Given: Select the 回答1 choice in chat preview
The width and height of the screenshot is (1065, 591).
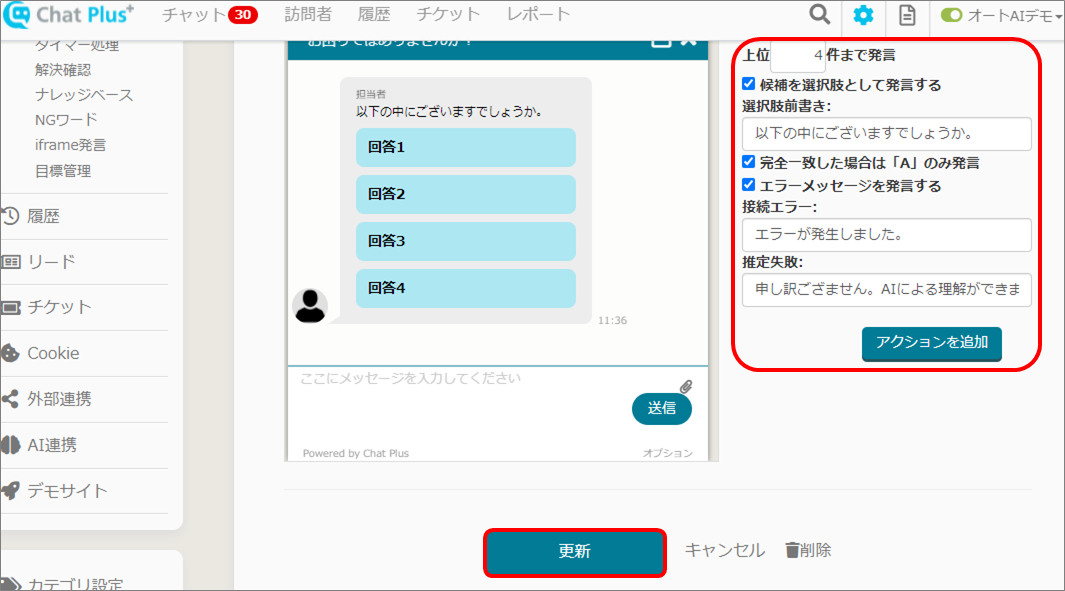Looking at the screenshot, I should (x=465, y=147).
